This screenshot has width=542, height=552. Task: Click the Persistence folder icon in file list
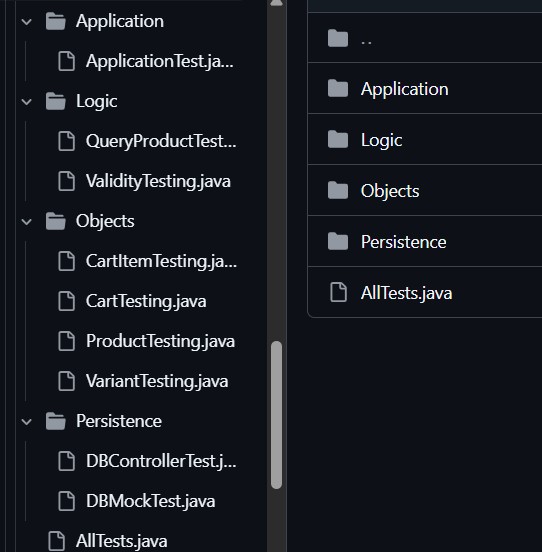point(338,242)
